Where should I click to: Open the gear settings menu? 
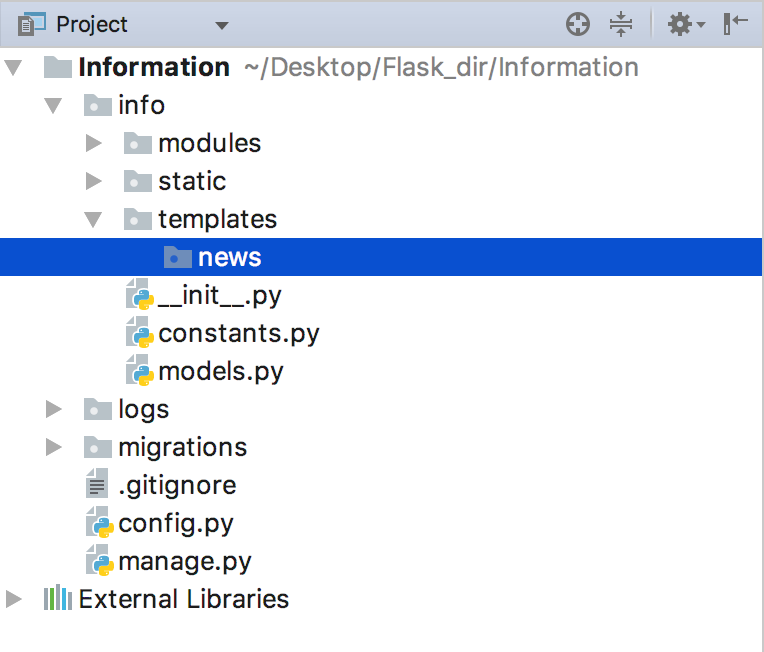(x=686, y=24)
